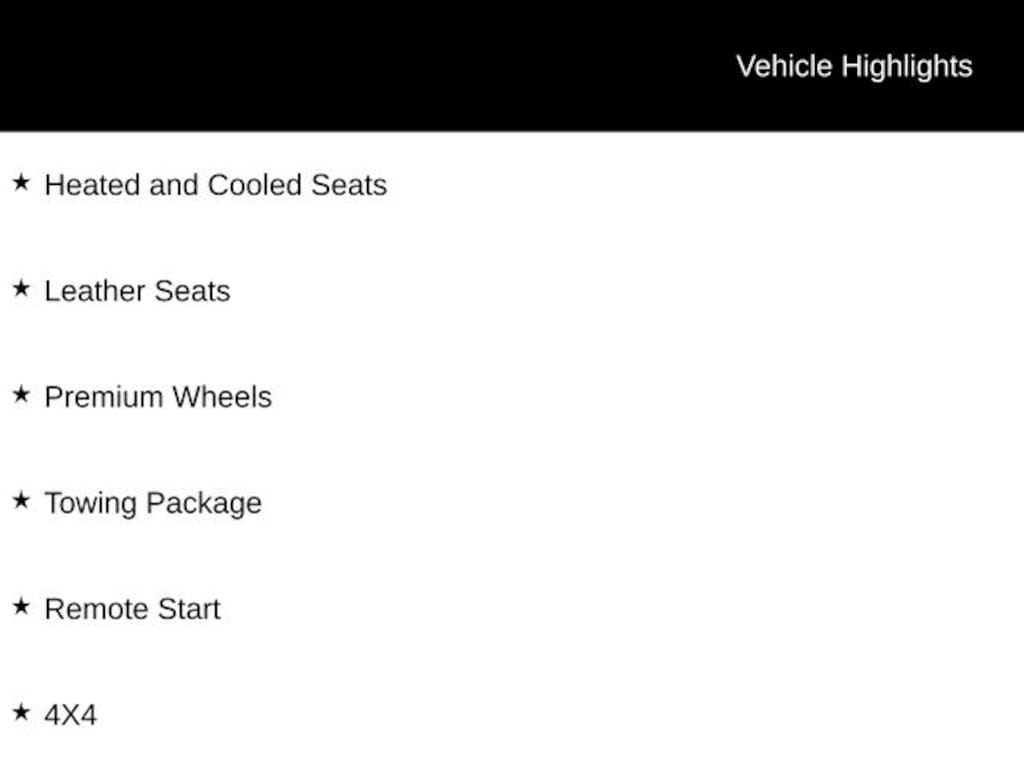Click the word Vehicle in the header
Screen dimensions: 1024x768
click(x=784, y=66)
